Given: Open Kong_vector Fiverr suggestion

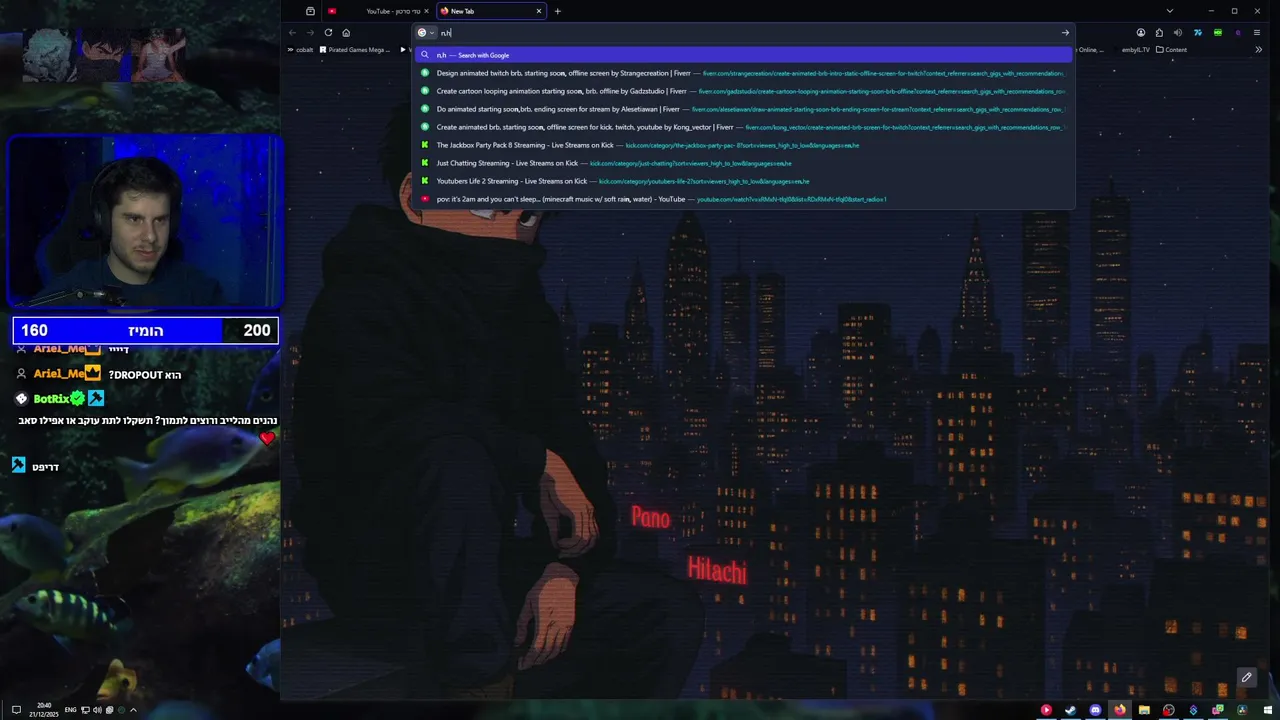Looking at the screenshot, I should (744, 127).
